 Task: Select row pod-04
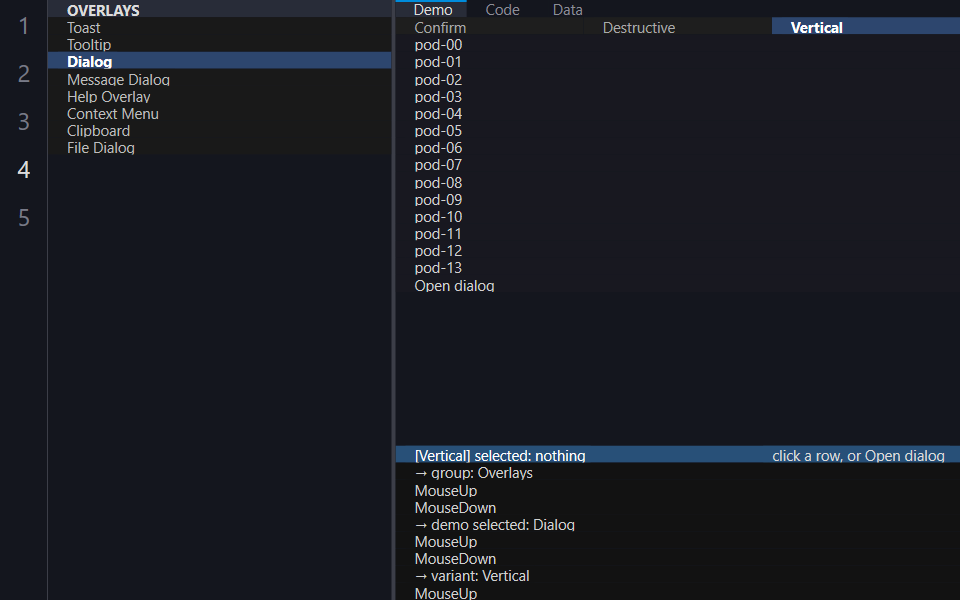coord(678,114)
